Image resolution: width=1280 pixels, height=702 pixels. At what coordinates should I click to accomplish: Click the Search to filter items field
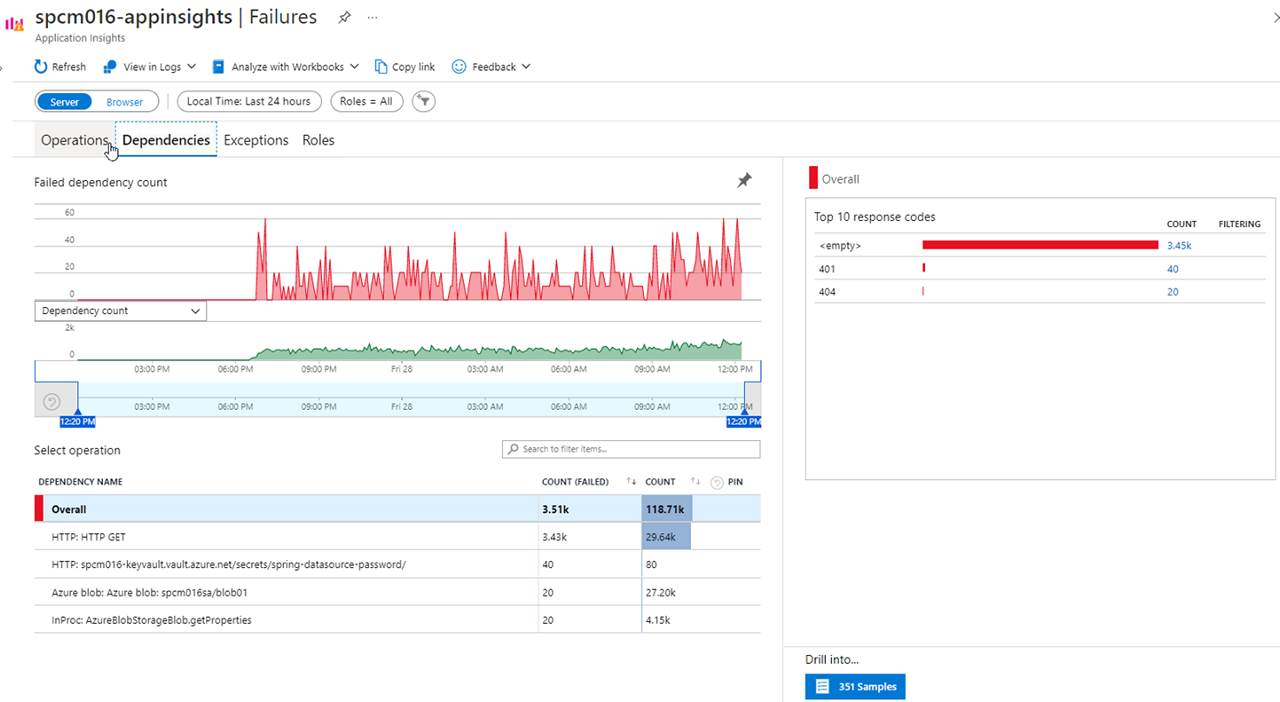pyautogui.click(x=631, y=449)
